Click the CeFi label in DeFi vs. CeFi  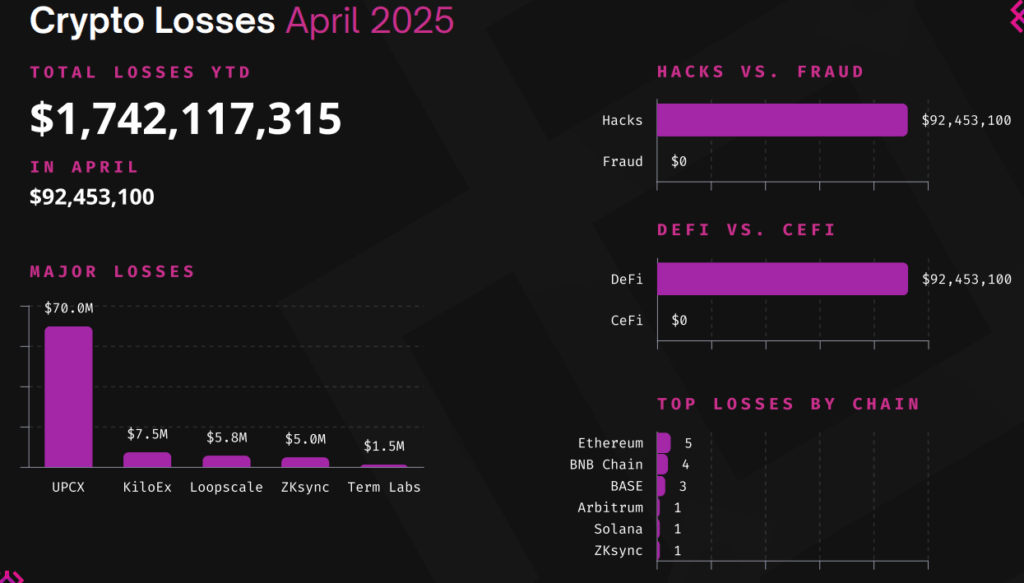tap(626, 320)
